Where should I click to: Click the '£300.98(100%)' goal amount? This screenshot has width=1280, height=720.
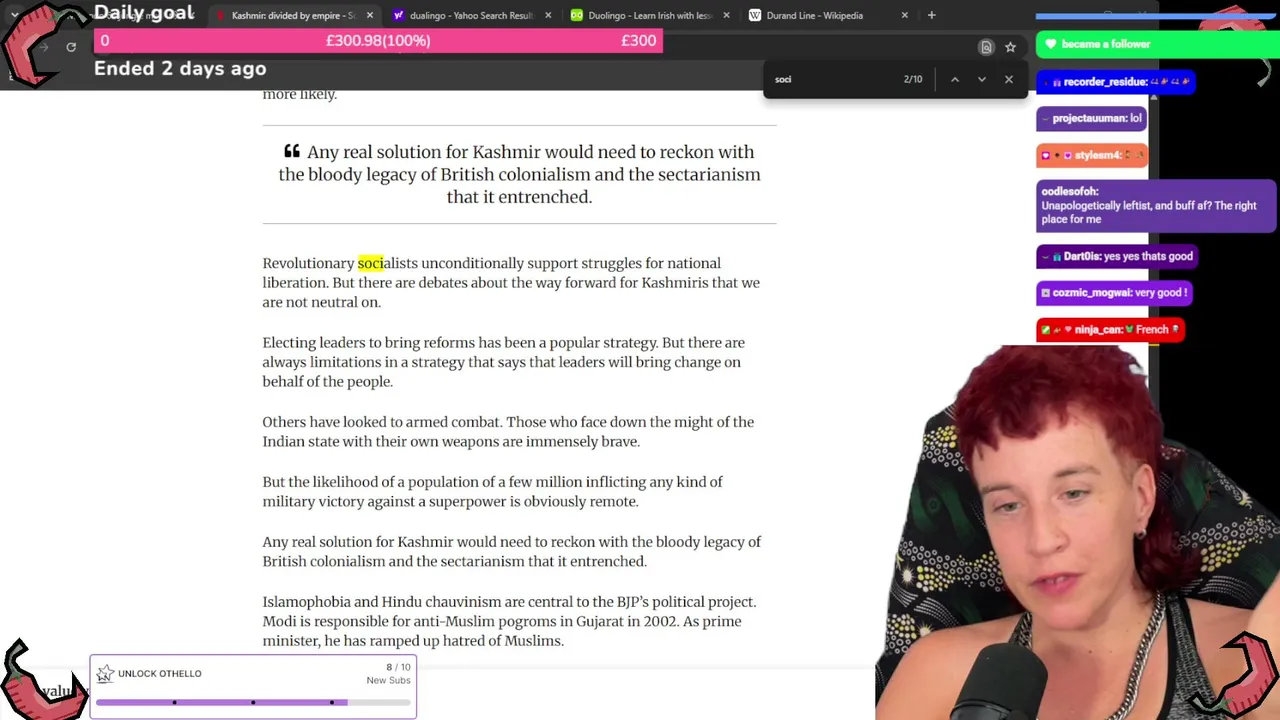coord(378,41)
